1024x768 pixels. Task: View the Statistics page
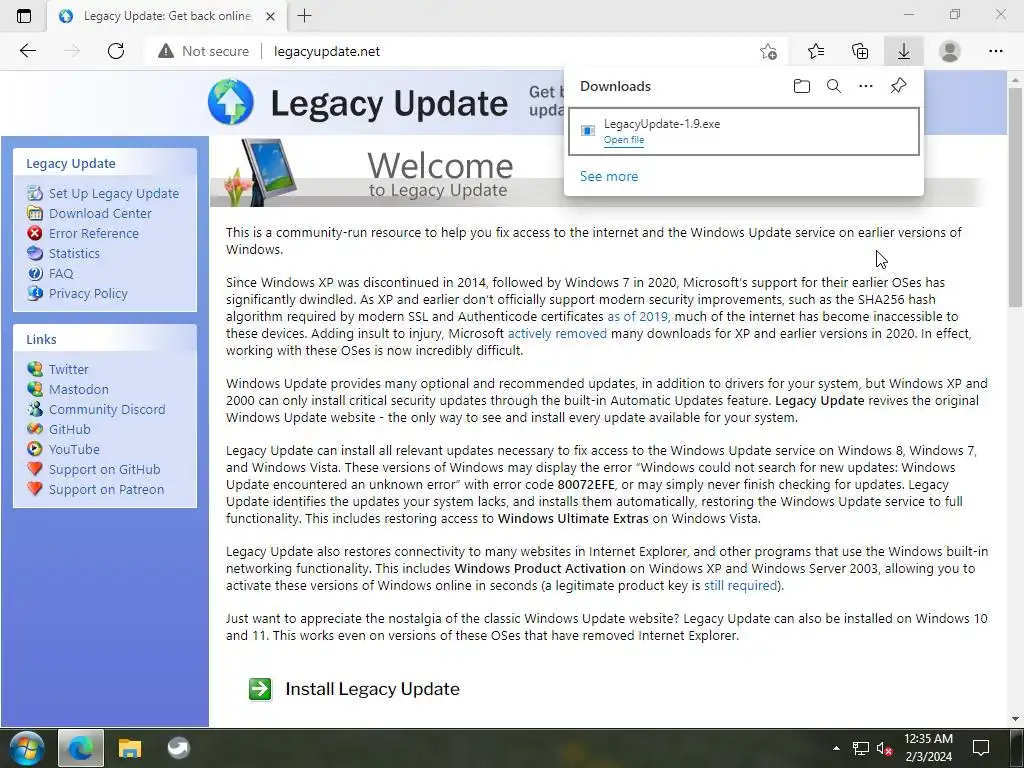coord(74,253)
